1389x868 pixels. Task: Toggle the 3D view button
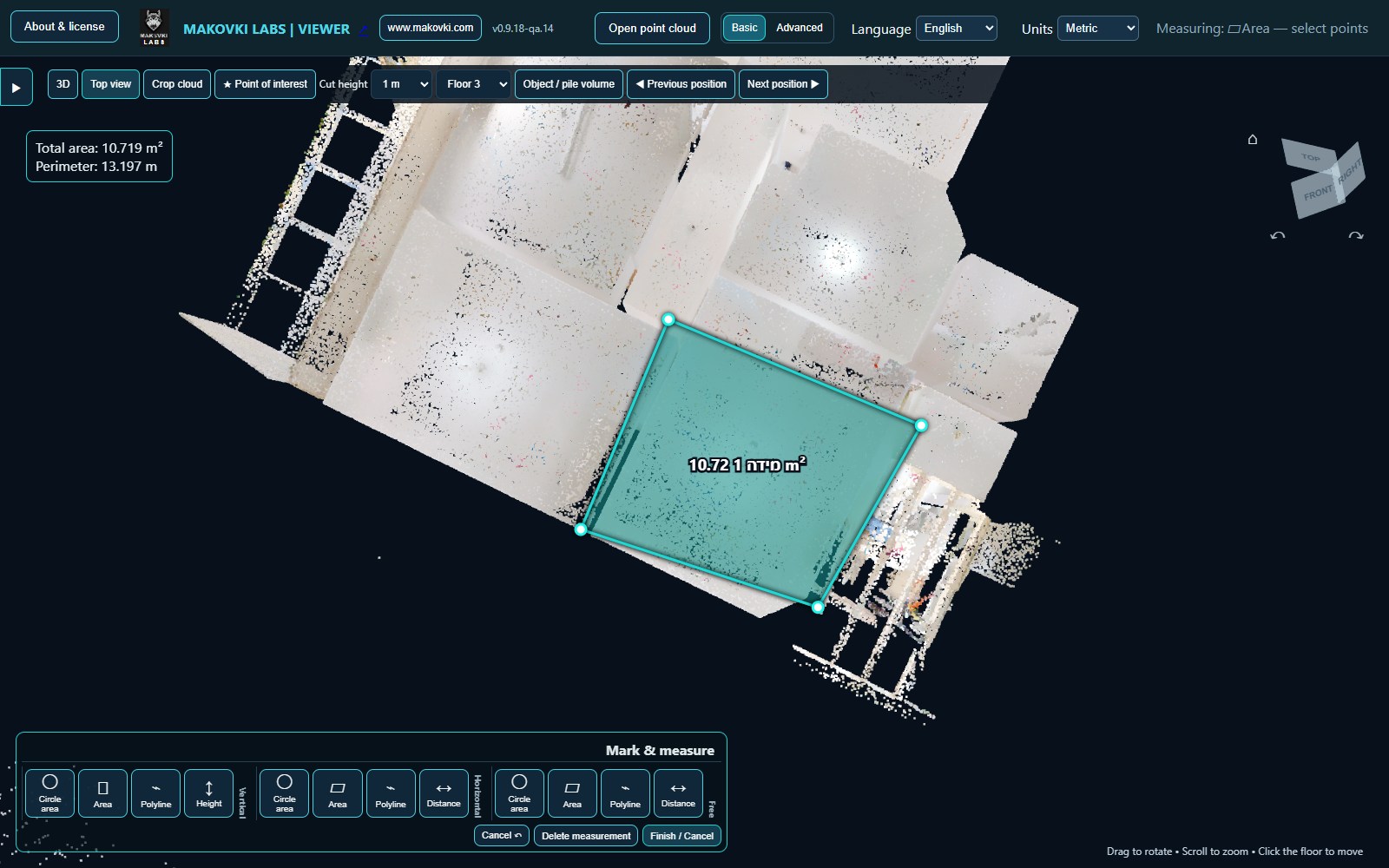coord(63,84)
